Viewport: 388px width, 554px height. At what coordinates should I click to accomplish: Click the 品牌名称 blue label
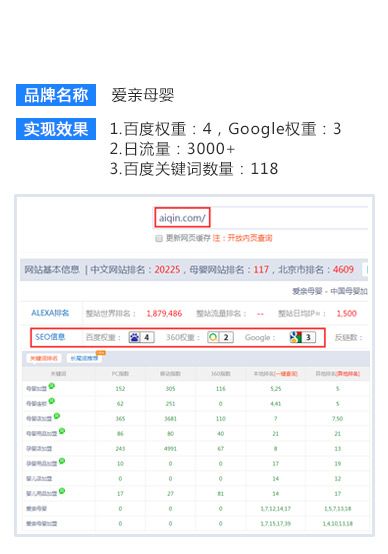56,95
